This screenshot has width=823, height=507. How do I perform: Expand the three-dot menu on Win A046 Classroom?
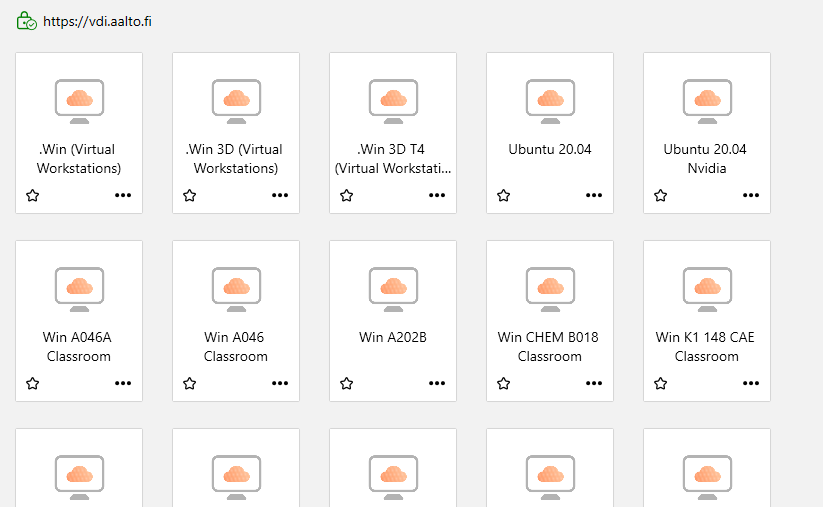pos(280,383)
